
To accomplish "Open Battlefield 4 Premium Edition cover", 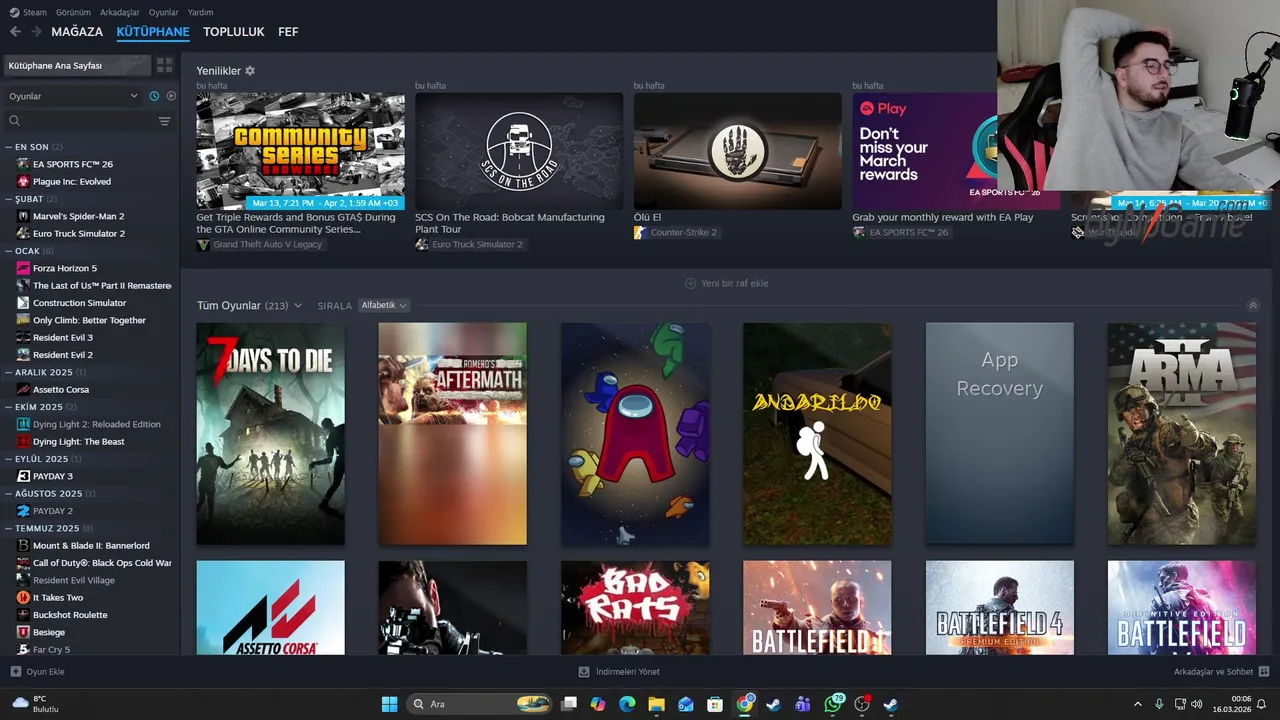I will click(999, 608).
